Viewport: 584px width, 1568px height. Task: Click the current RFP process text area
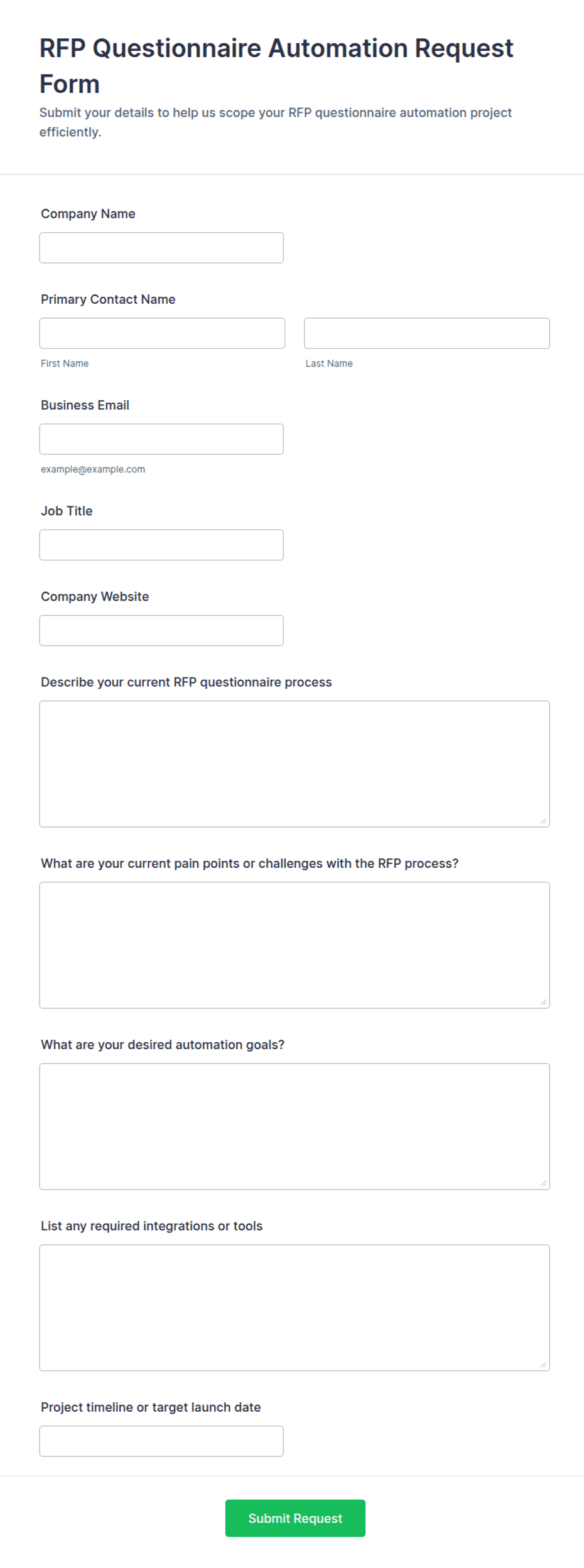(x=295, y=764)
